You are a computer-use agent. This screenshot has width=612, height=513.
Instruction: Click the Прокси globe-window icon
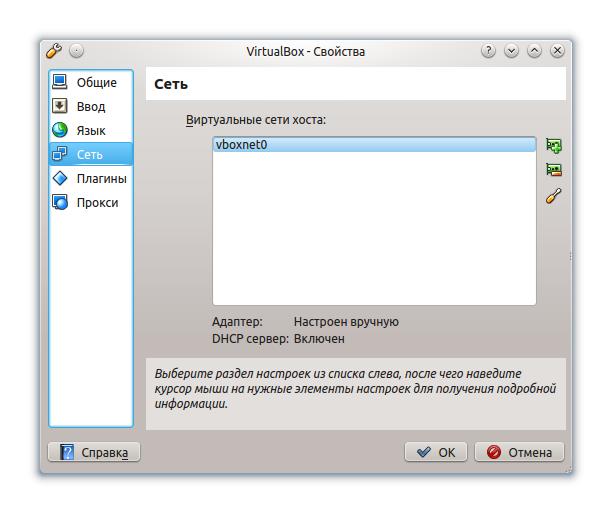click(x=60, y=202)
